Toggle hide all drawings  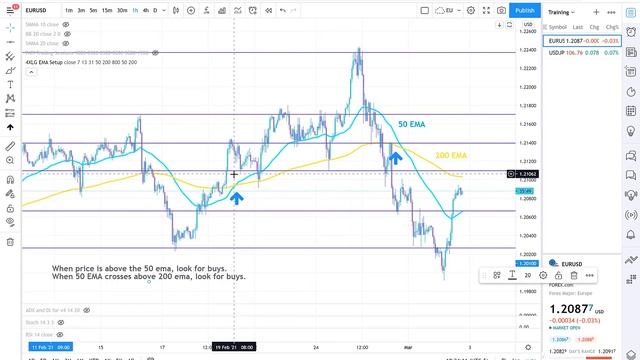[10, 222]
